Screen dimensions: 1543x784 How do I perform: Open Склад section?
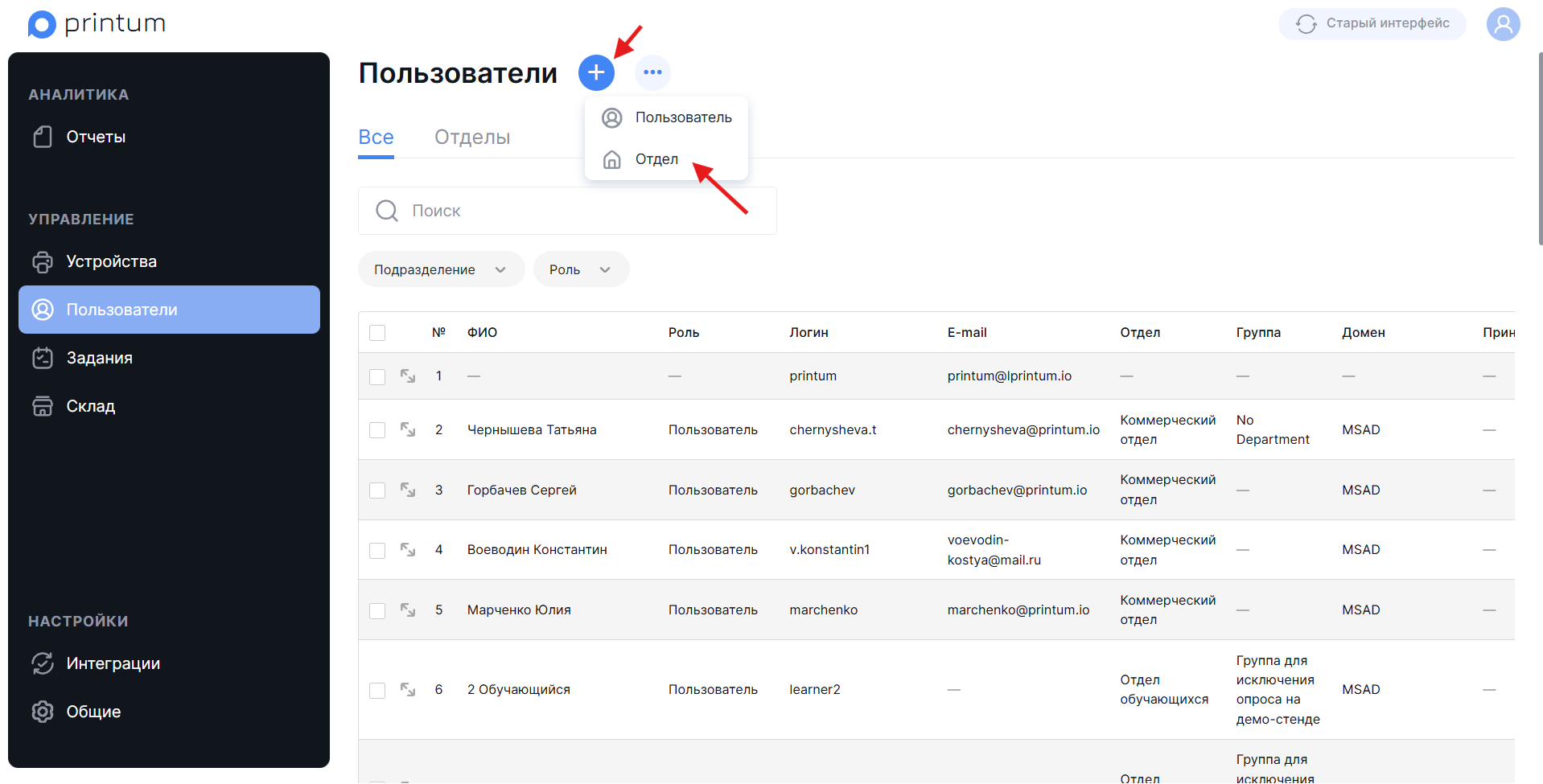[x=169, y=406]
